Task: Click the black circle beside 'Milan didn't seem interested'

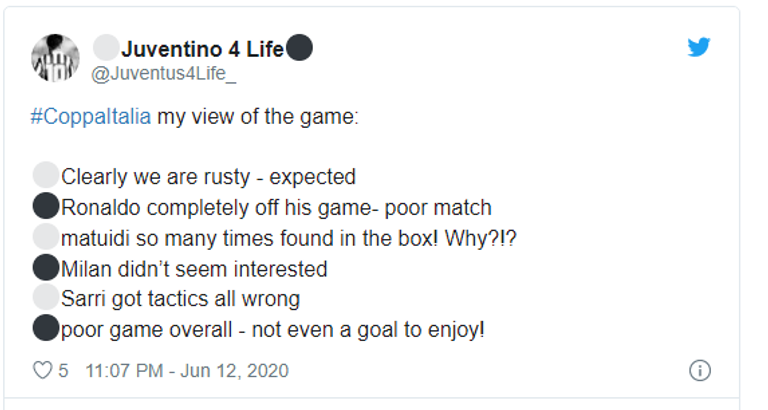Action: click(x=45, y=268)
